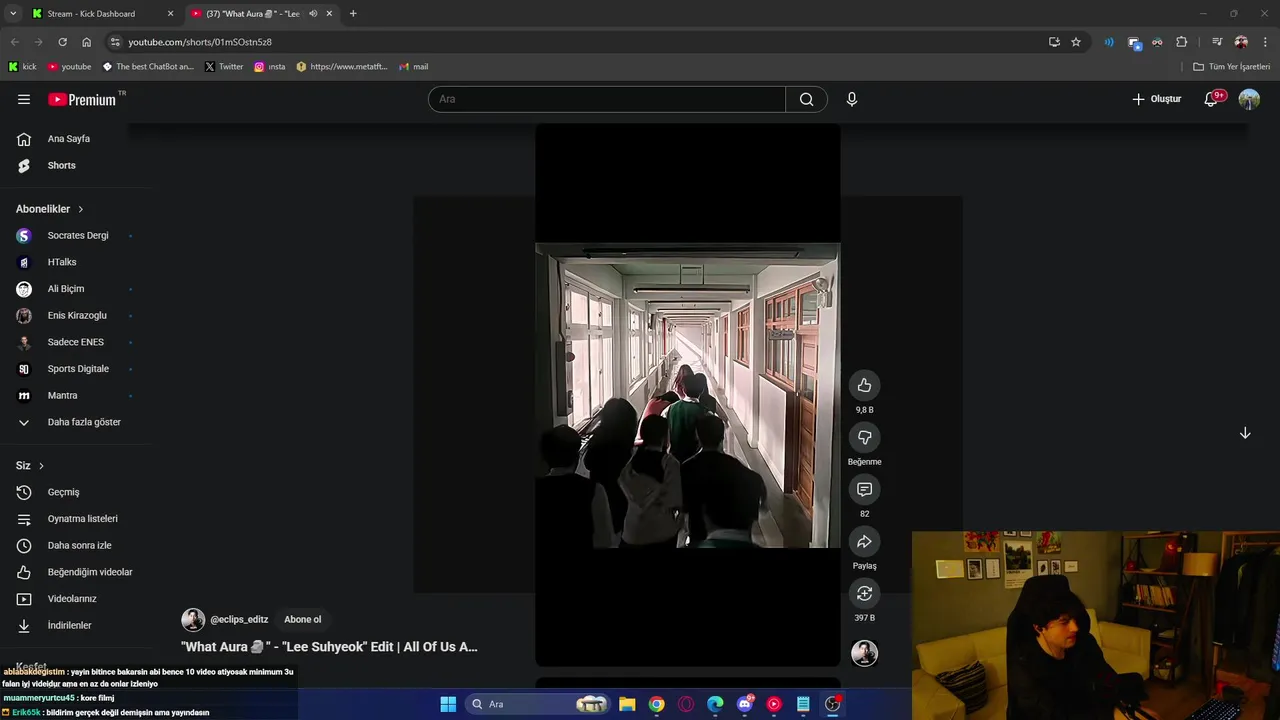Open the YouTube account avatar menu
The width and height of the screenshot is (1280, 720).
click(x=1249, y=99)
